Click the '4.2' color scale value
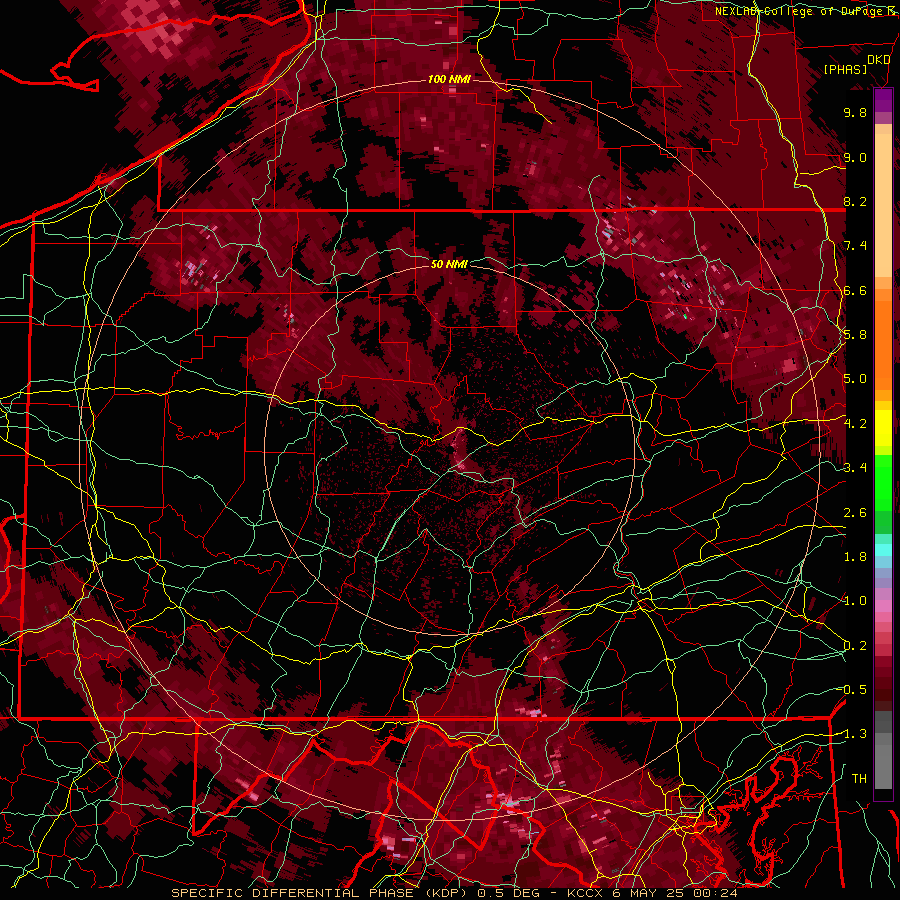 pos(855,424)
